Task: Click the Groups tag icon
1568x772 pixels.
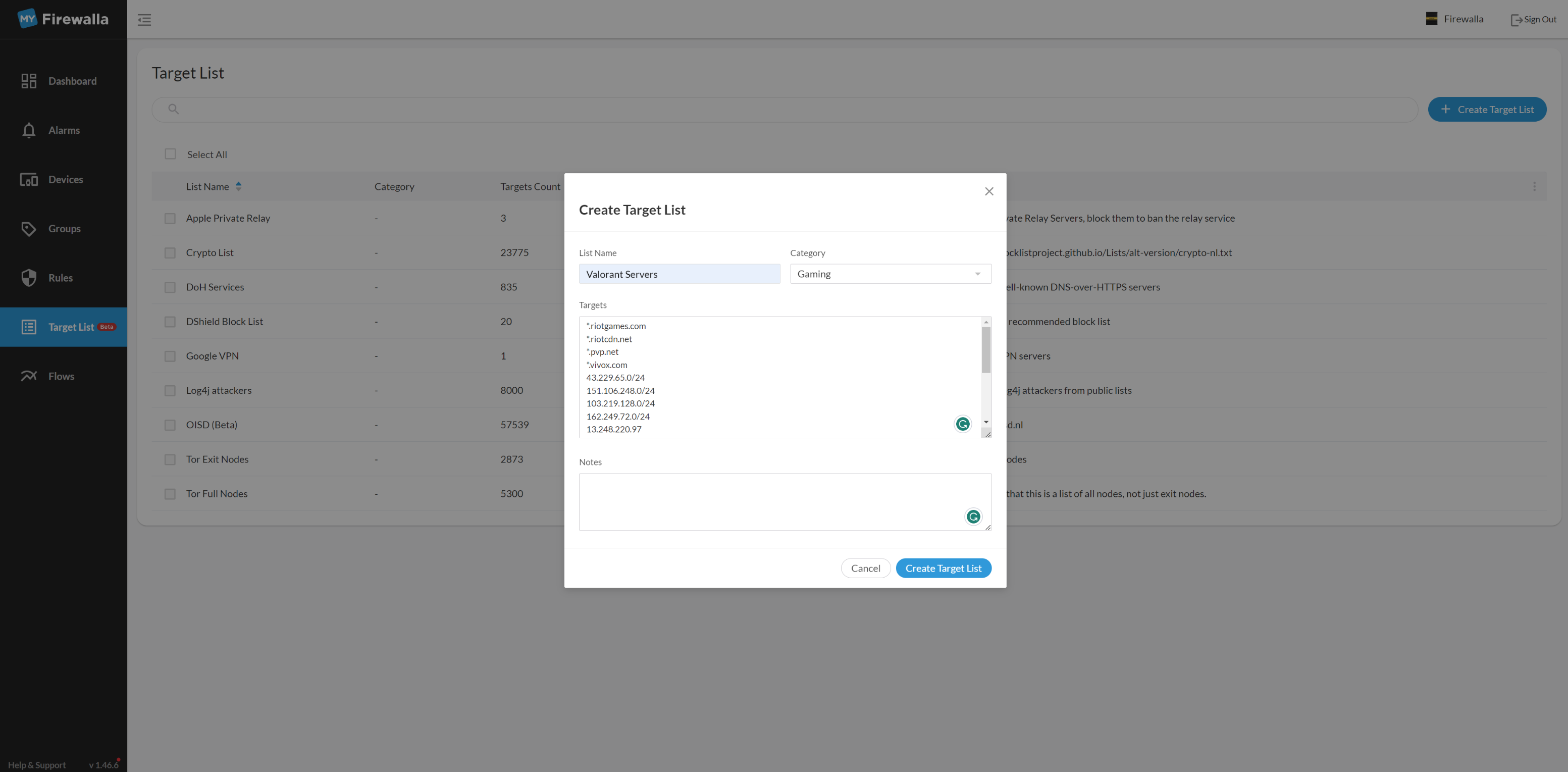Action: pos(29,229)
